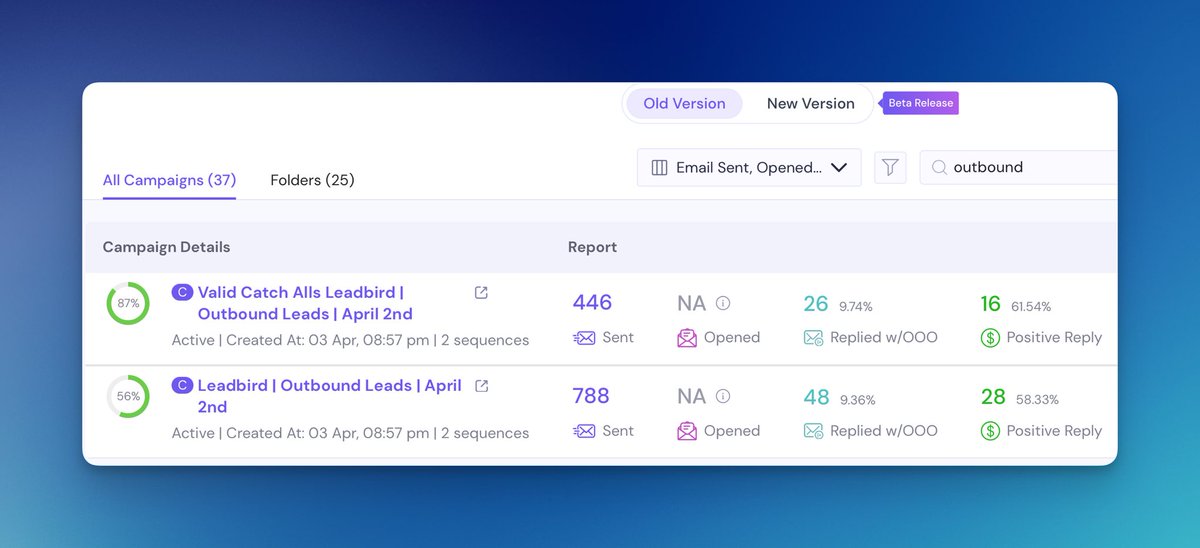The height and width of the screenshot is (548, 1200).
Task: Click the 788 sent count
Action: (591, 396)
